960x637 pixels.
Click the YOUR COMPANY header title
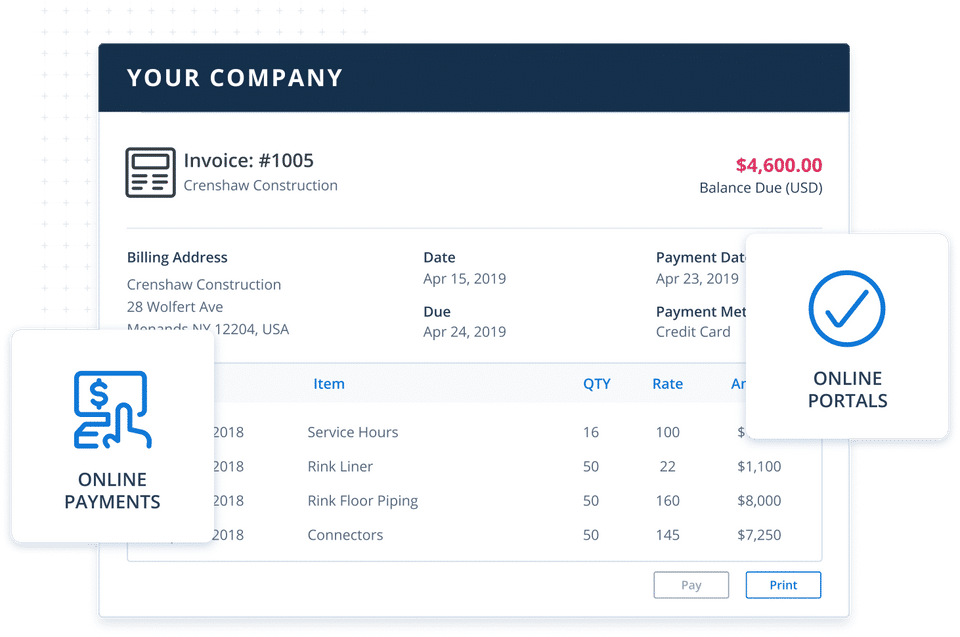click(235, 78)
